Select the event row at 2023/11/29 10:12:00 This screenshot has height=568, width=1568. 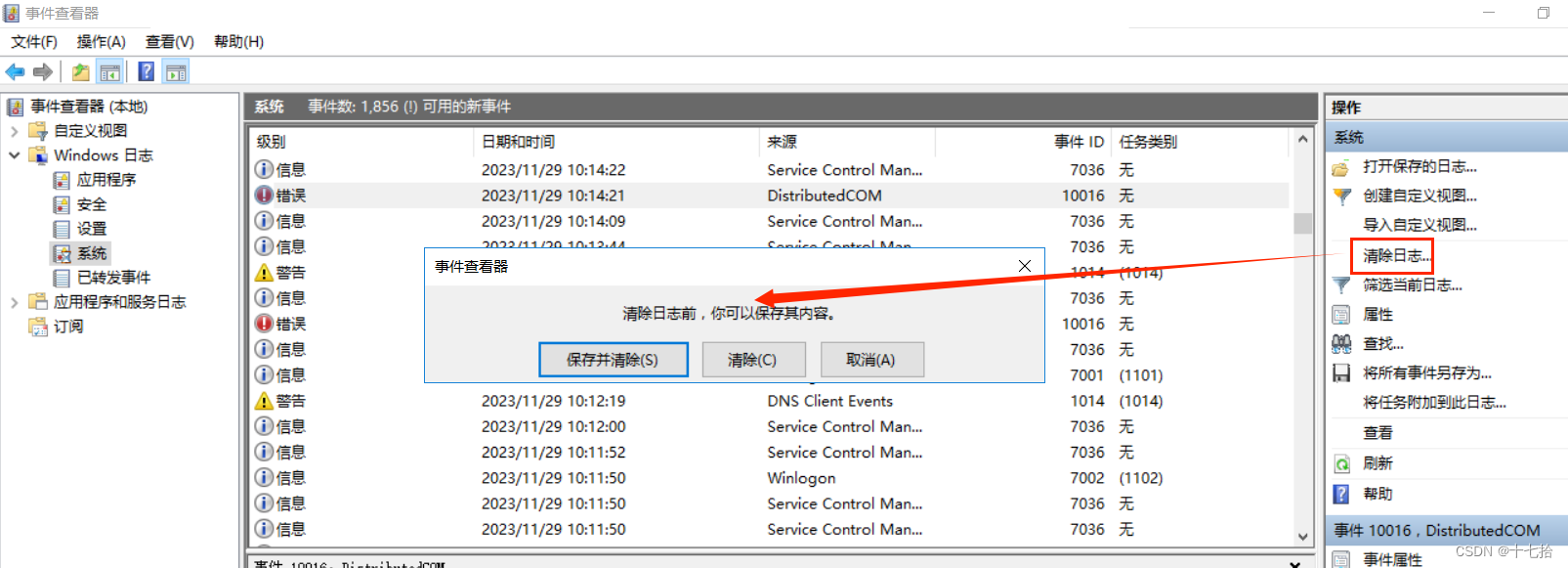point(770,426)
